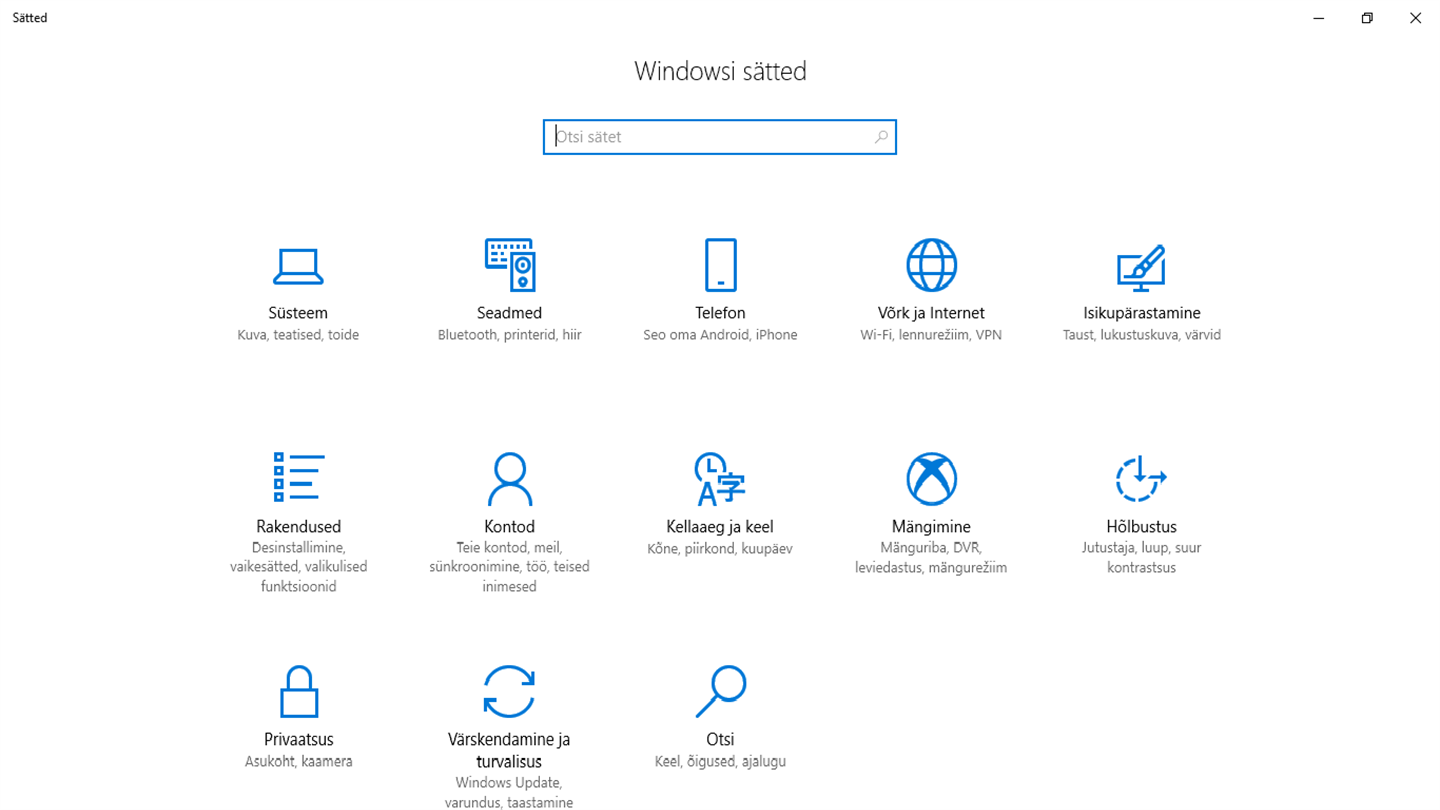Click the Kontod description starting 'Teie kontod, meil'
This screenshot has width=1440, height=810.
click(510, 567)
